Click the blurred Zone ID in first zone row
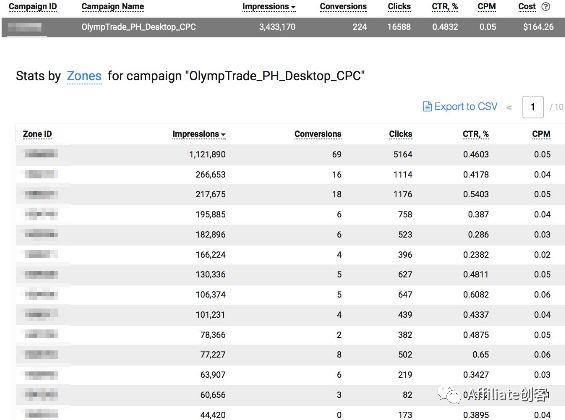565x420 pixels. click(x=41, y=155)
